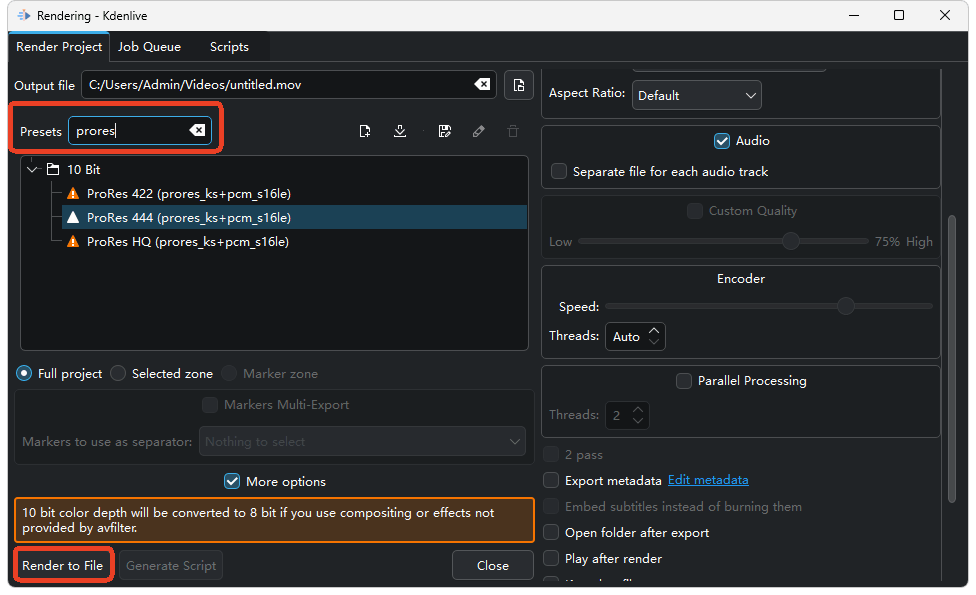Screen dimensions: 976x595
Task: Uncheck More options
Action: (232, 481)
